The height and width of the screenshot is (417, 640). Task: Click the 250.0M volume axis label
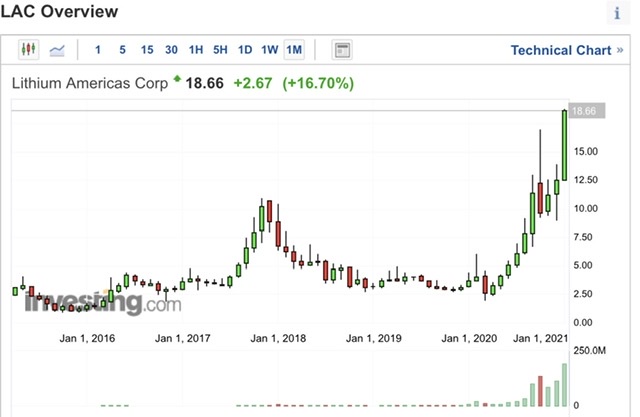[x=589, y=350]
